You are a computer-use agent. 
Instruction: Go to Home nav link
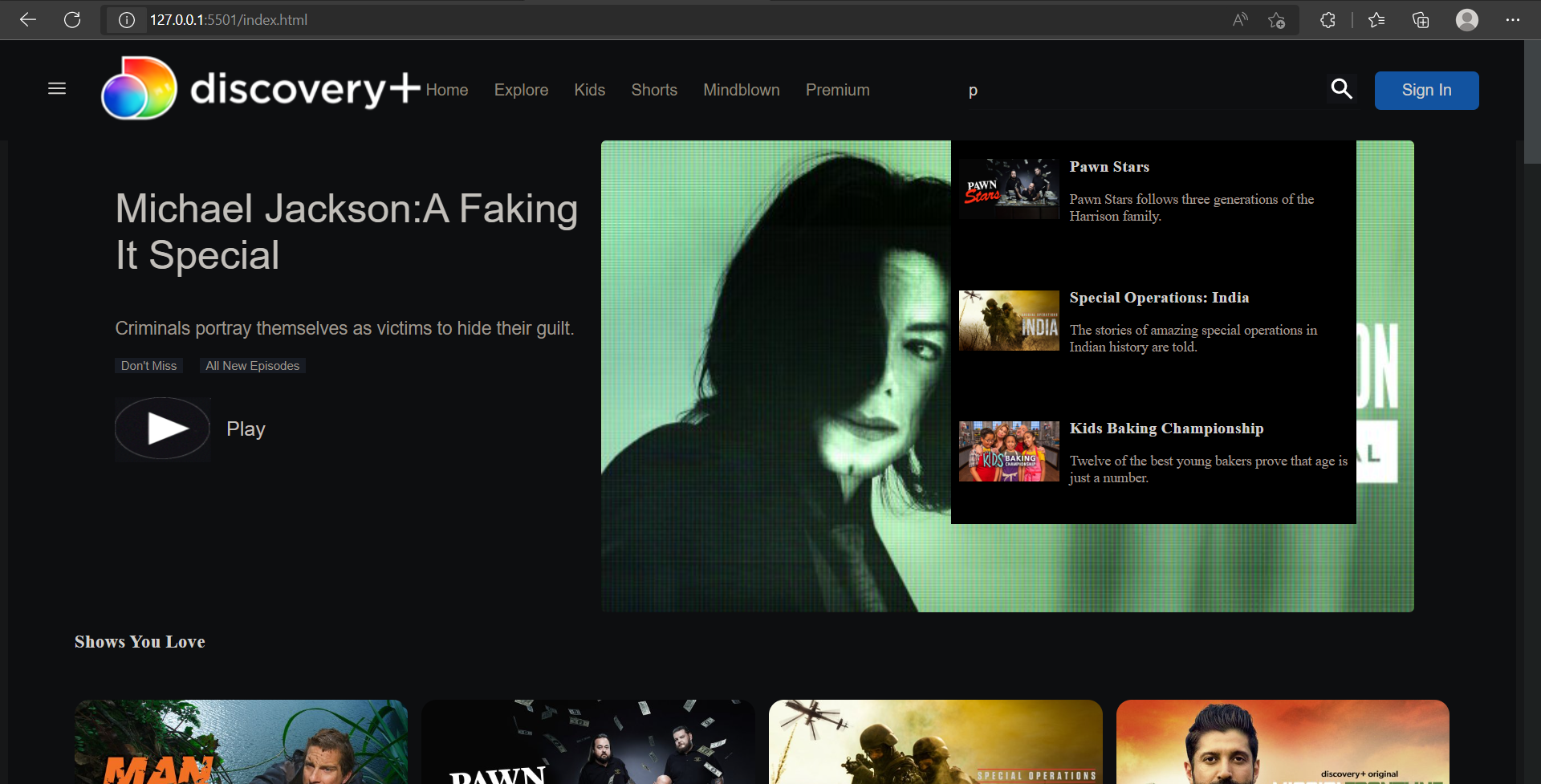coord(447,90)
